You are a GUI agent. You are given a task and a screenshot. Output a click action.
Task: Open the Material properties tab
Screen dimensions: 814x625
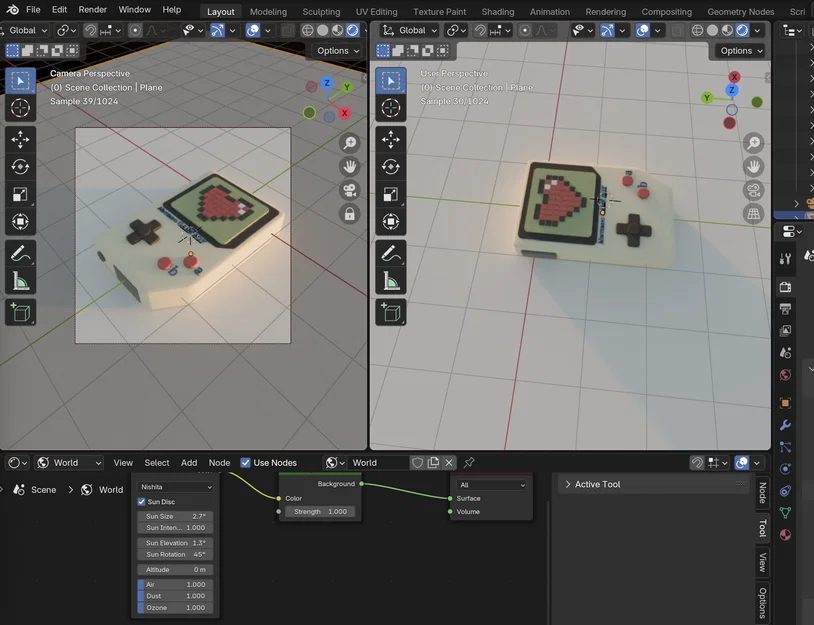coord(785,535)
